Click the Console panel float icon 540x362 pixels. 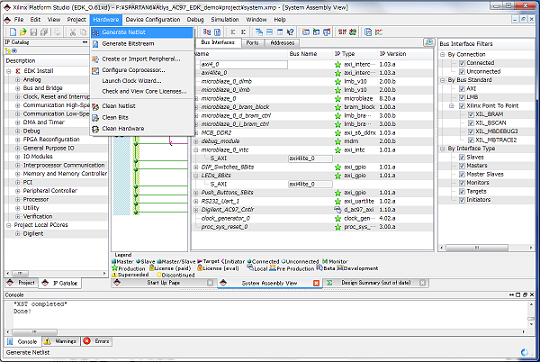(x=525, y=295)
